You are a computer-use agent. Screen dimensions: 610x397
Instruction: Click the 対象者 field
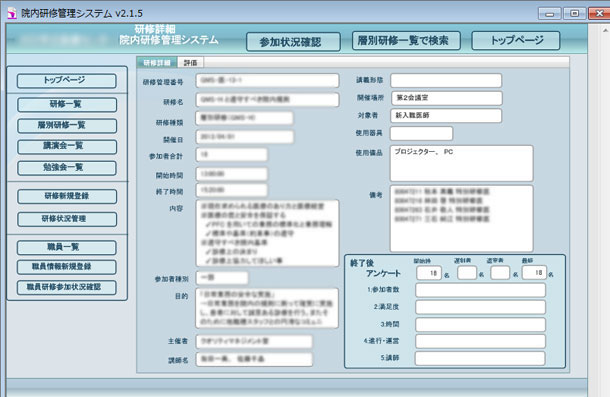(x=446, y=116)
